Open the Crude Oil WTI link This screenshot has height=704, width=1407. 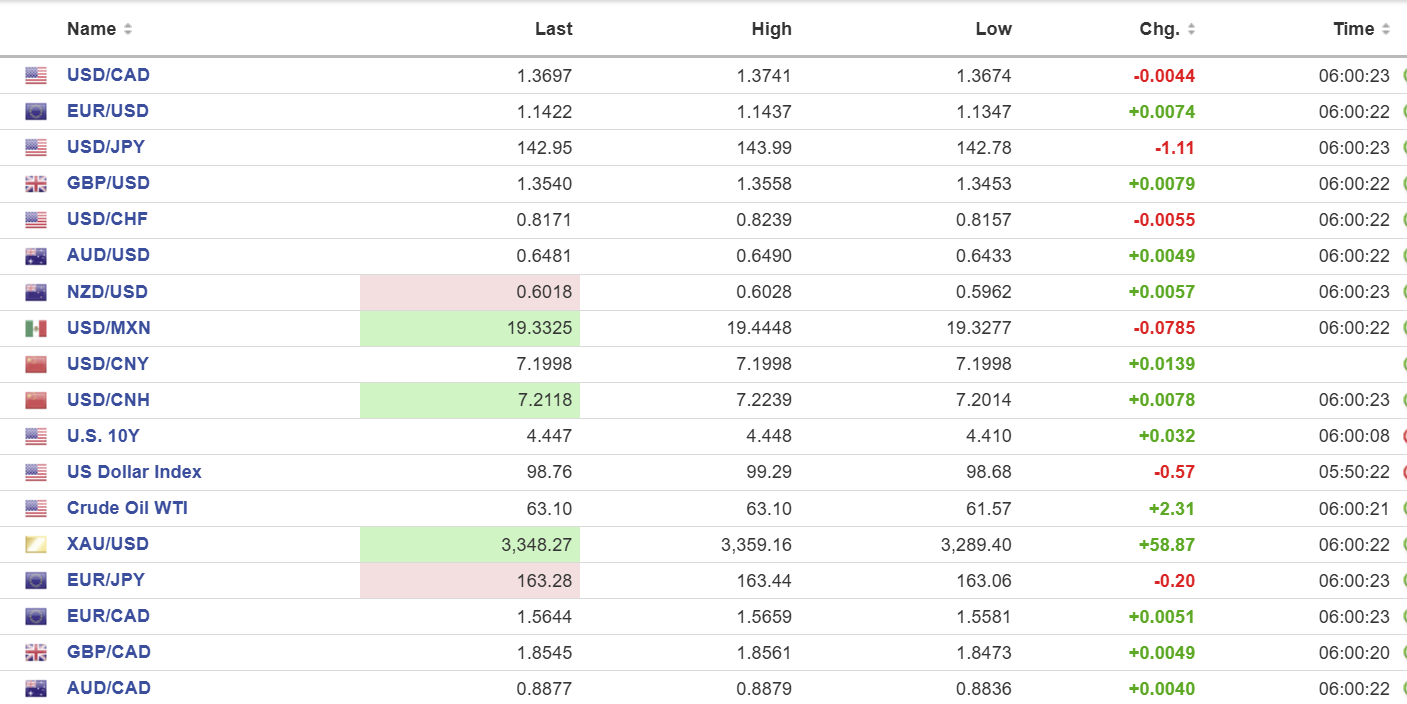click(x=127, y=508)
